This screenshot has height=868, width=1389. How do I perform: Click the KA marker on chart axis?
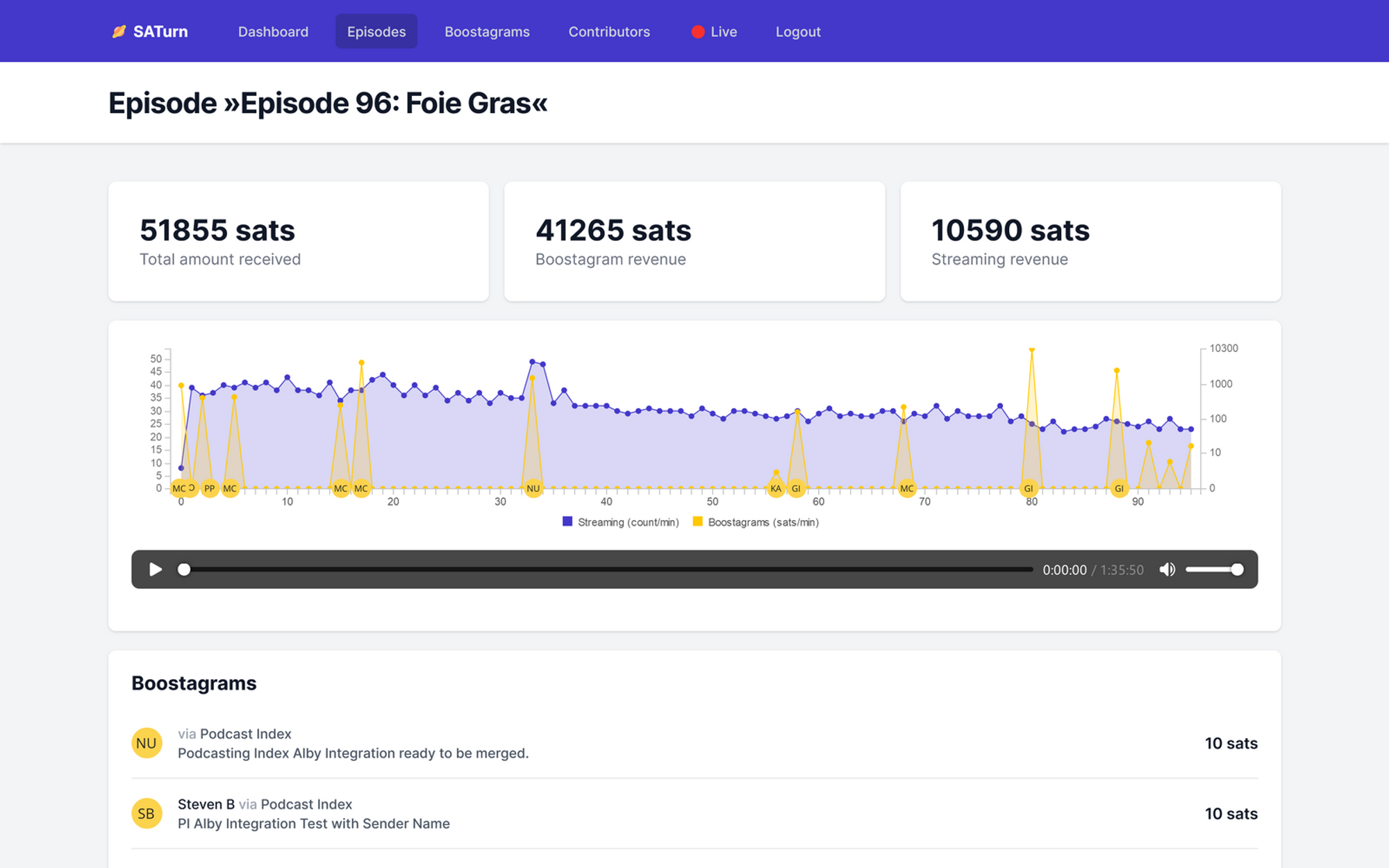click(776, 488)
